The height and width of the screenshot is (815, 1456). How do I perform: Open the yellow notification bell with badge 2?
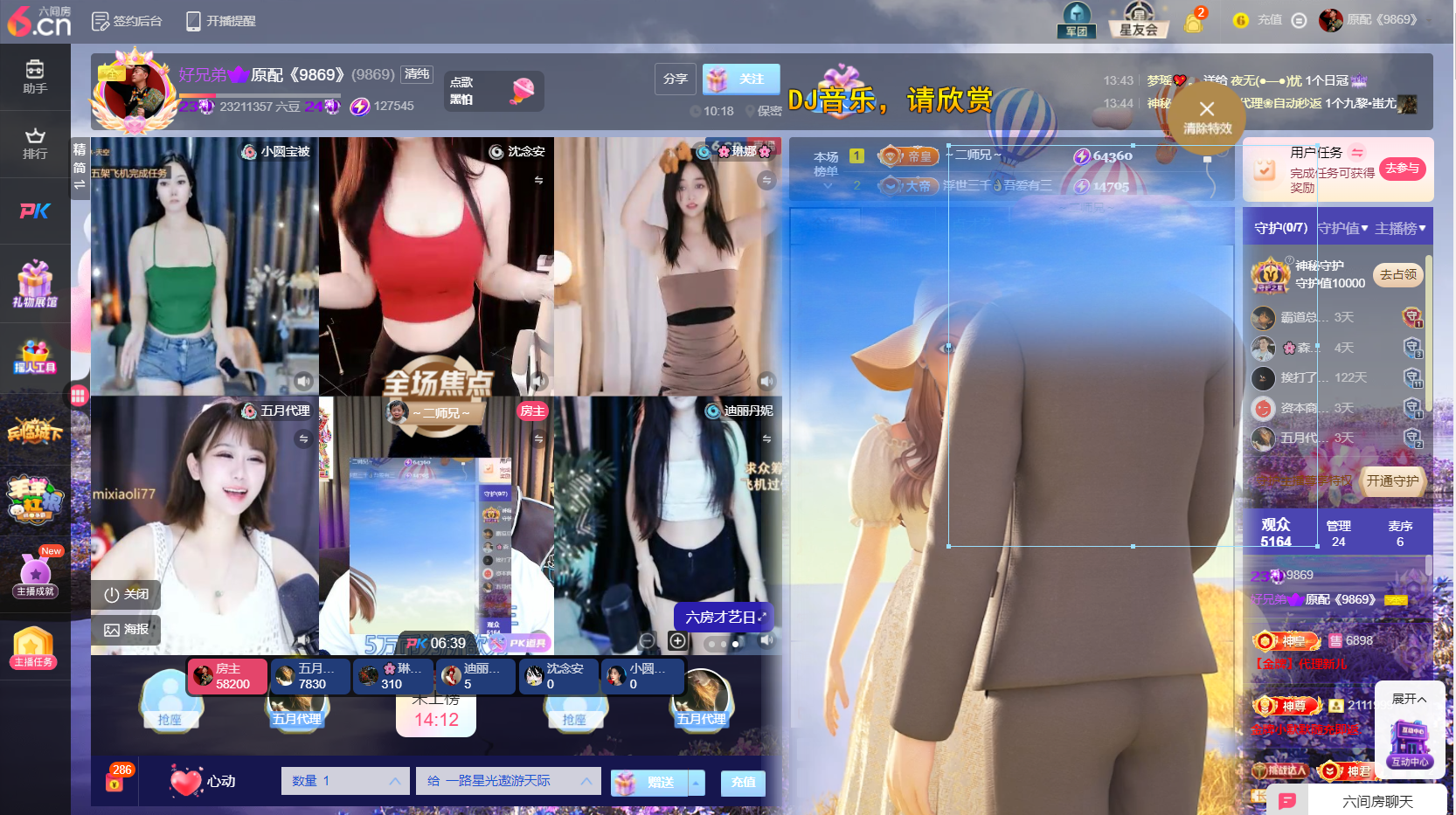(x=1193, y=21)
